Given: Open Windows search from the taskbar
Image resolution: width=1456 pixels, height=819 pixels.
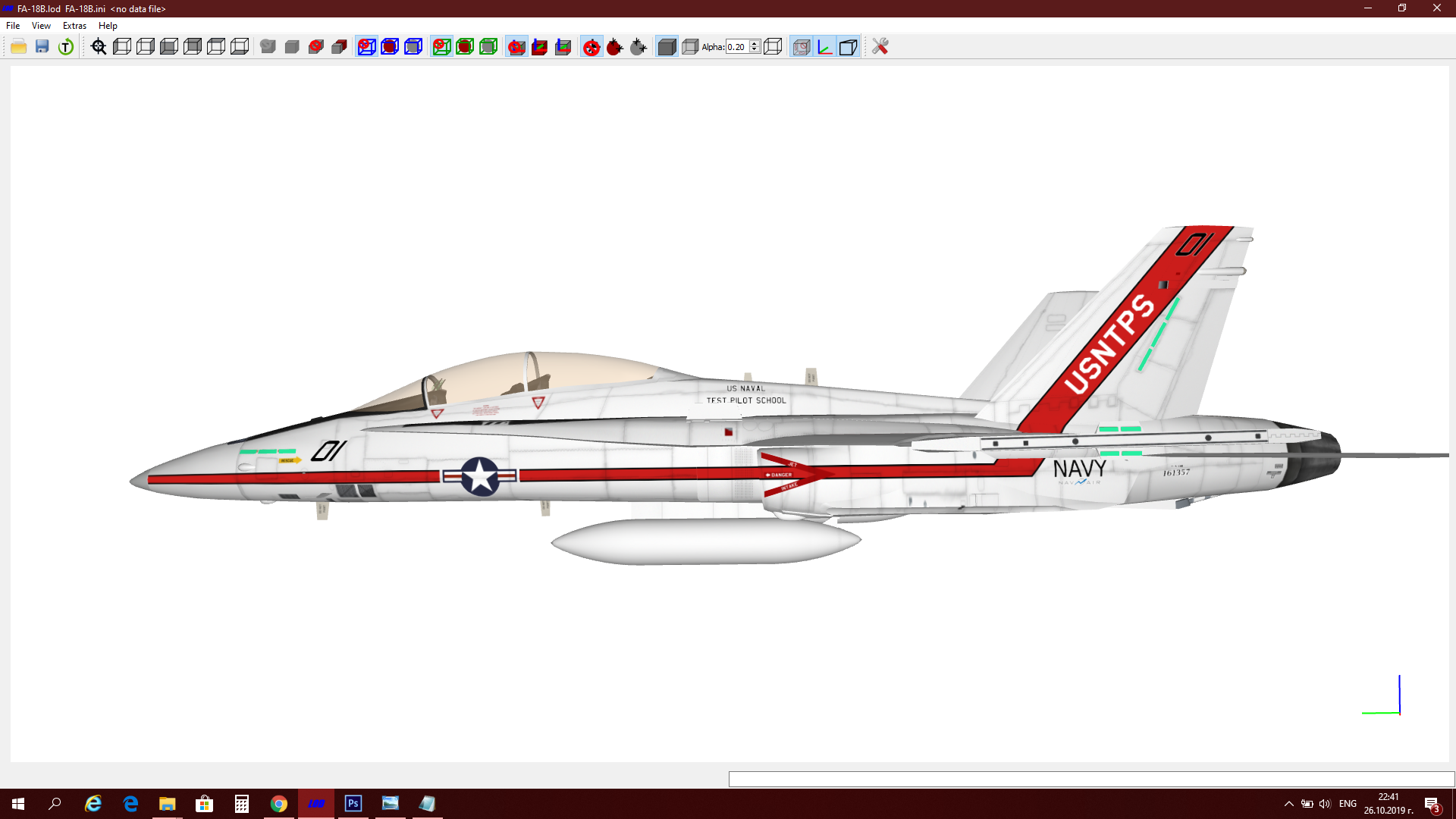Looking at the screenshot, I should 55,804.
